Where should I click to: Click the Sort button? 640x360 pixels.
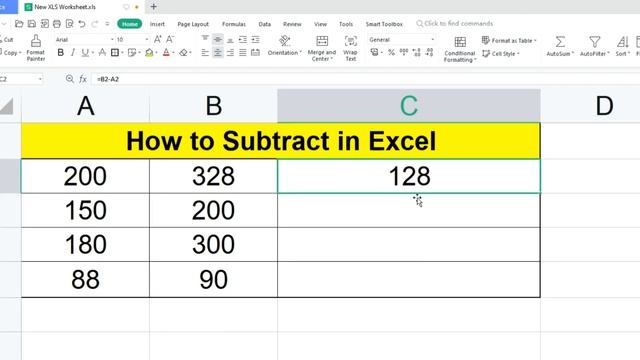tap(622, 46)
